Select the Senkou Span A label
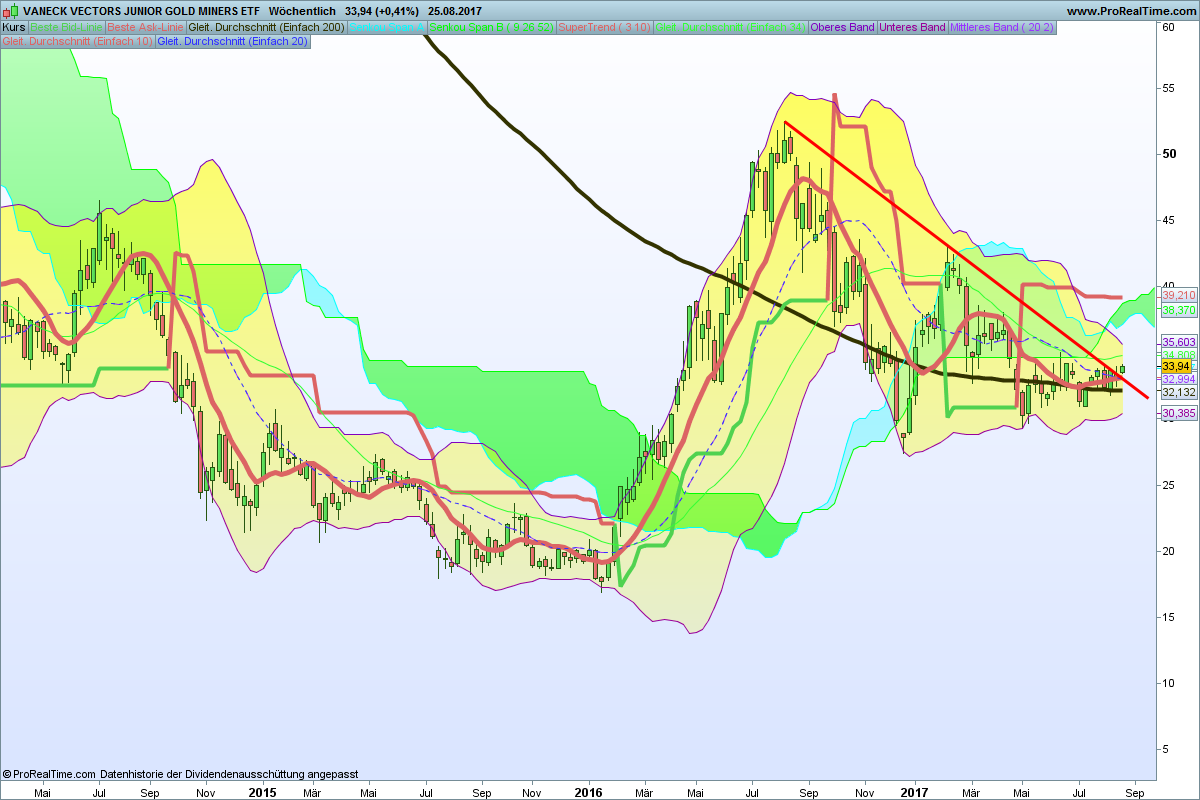This screenshot has height=800, width=1200. (387, 27)
